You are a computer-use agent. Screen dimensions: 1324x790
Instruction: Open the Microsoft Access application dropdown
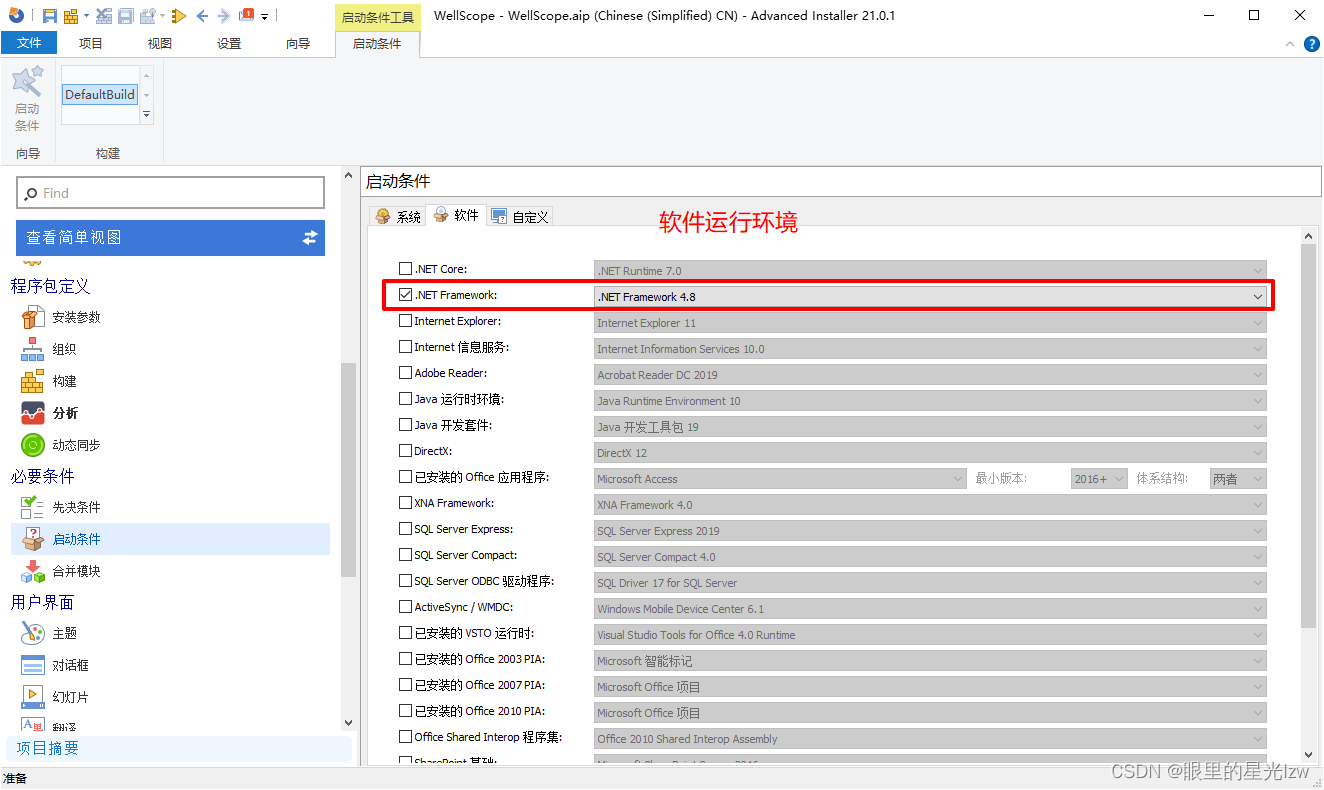[780, 478]
